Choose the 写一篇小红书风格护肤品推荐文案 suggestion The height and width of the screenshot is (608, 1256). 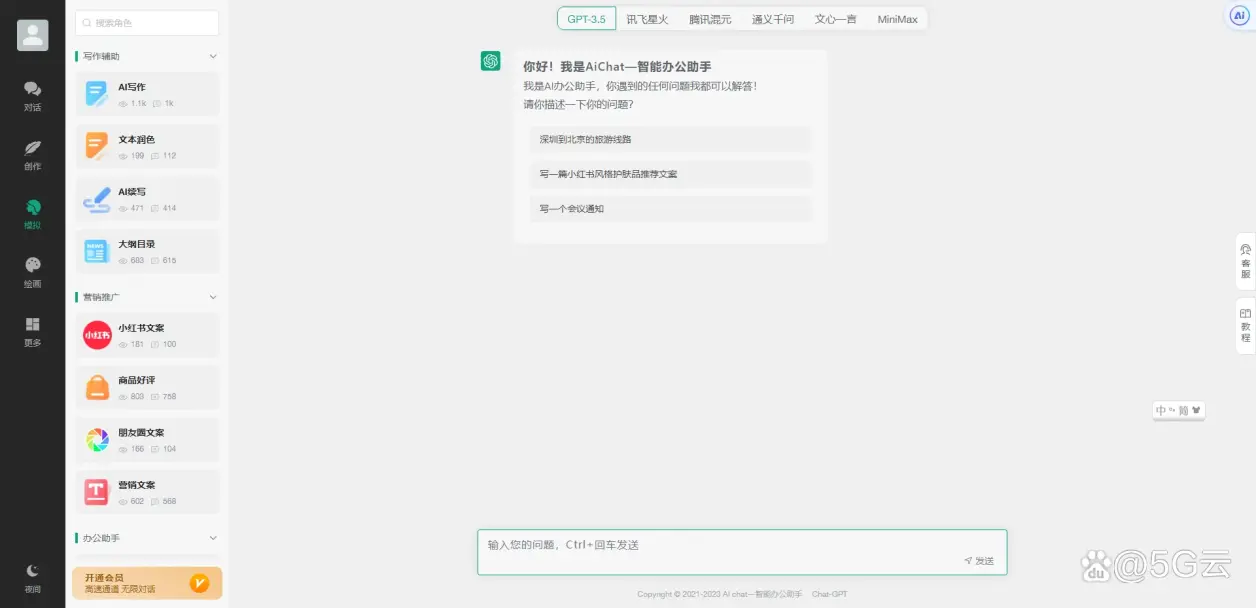point(670,174)
